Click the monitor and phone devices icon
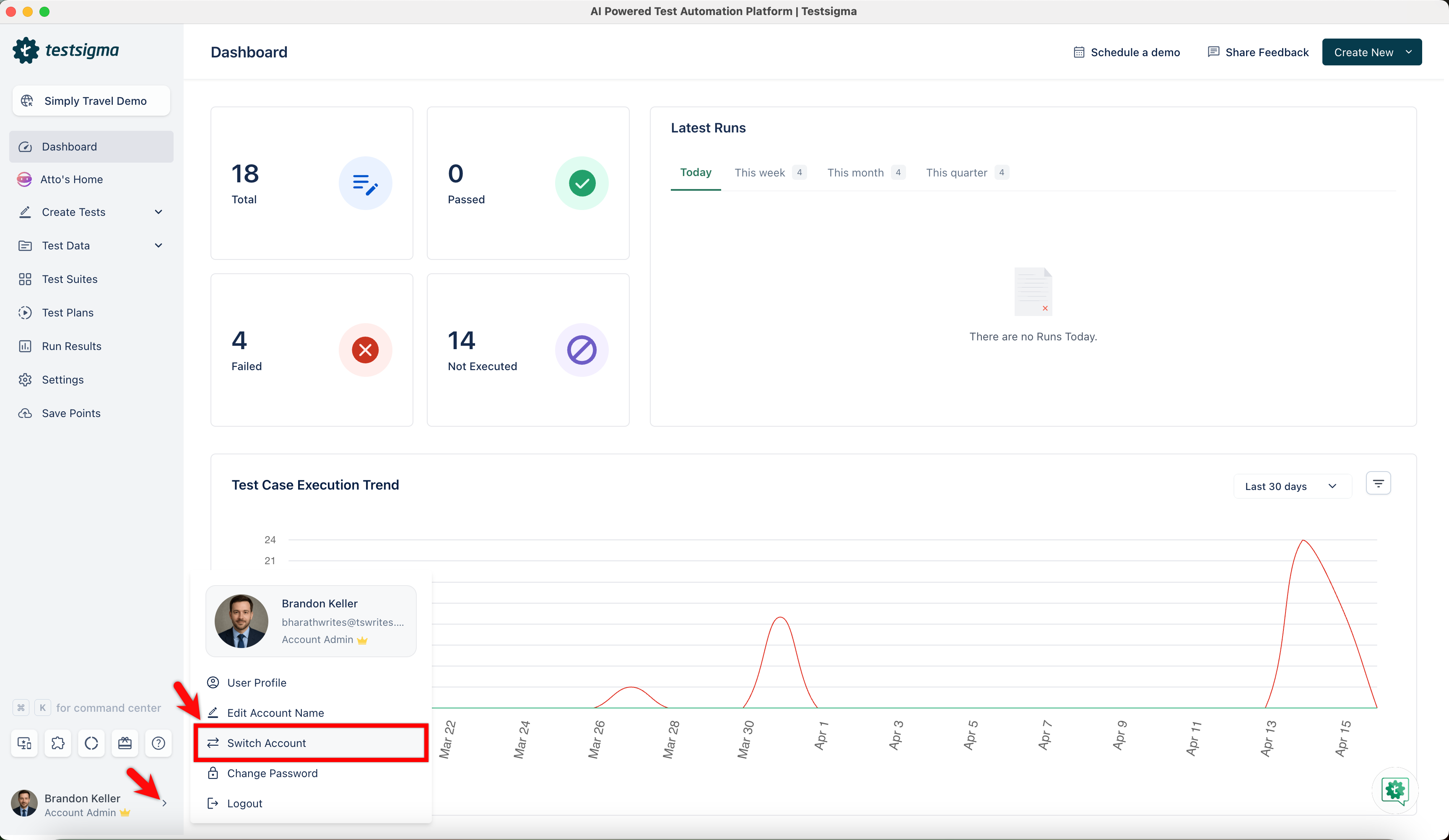The height and width of the screenshot is (840, 1449). tap(25, 743)
